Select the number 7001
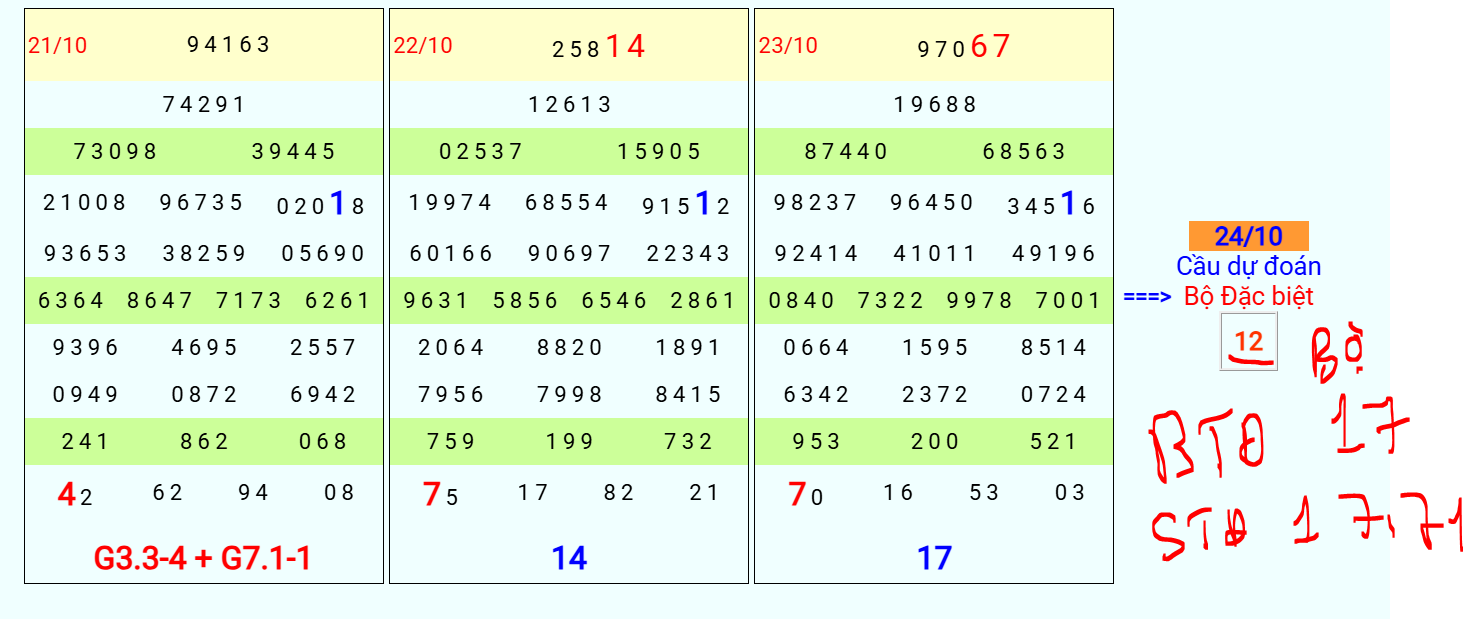The height and width of the screenshot is (619, 1463). 1068,300
